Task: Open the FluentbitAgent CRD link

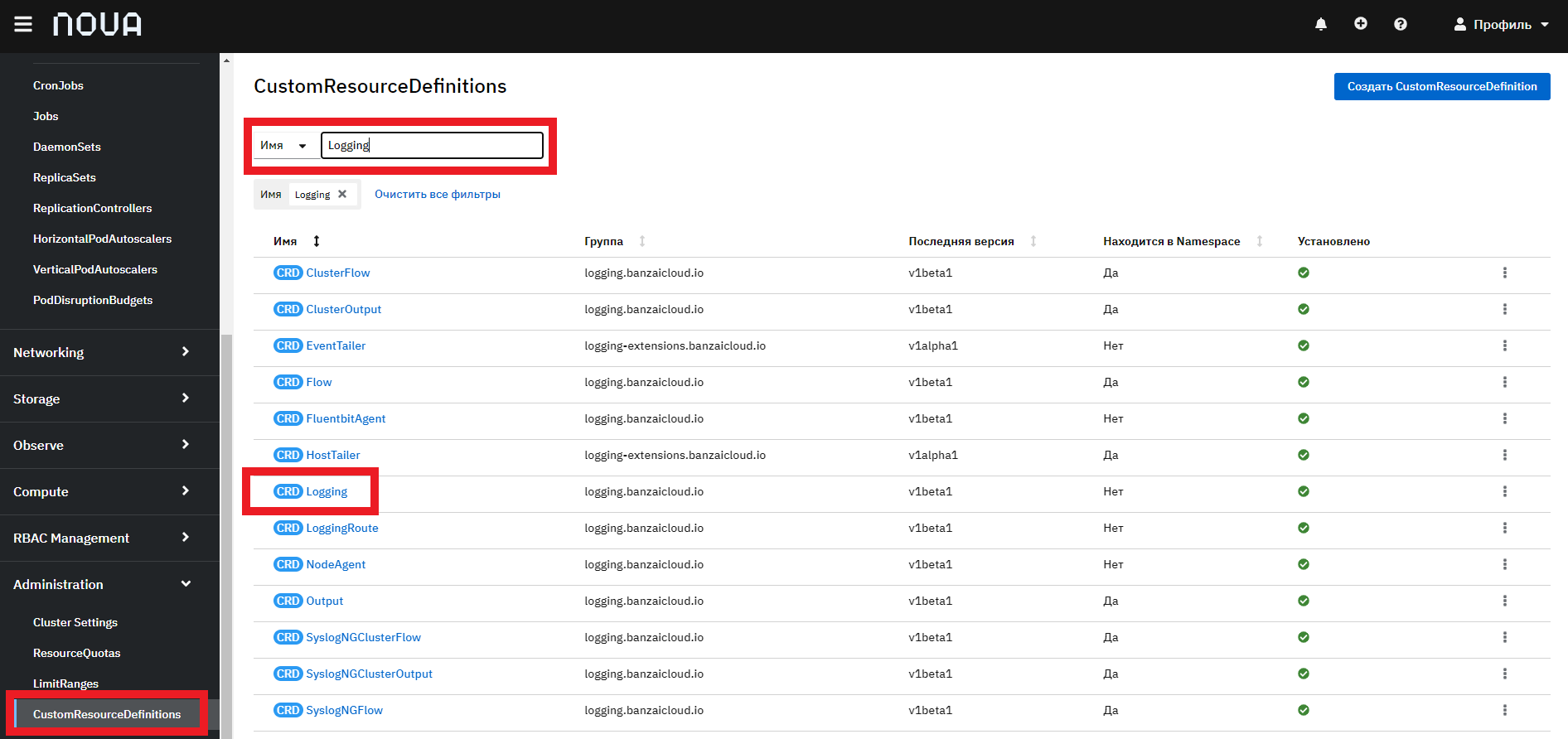Action: point(346,418)
